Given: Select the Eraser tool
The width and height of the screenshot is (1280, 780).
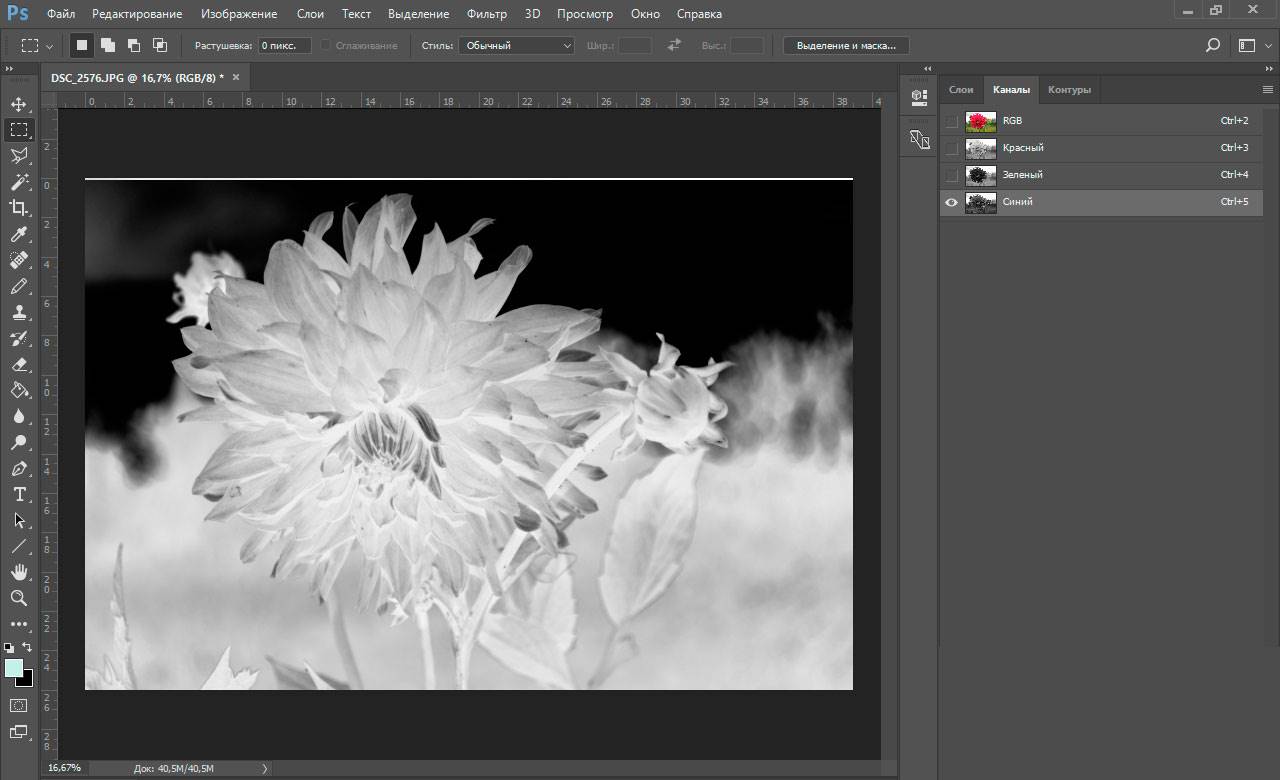Looking at the screenshot, I should [19, 365].
